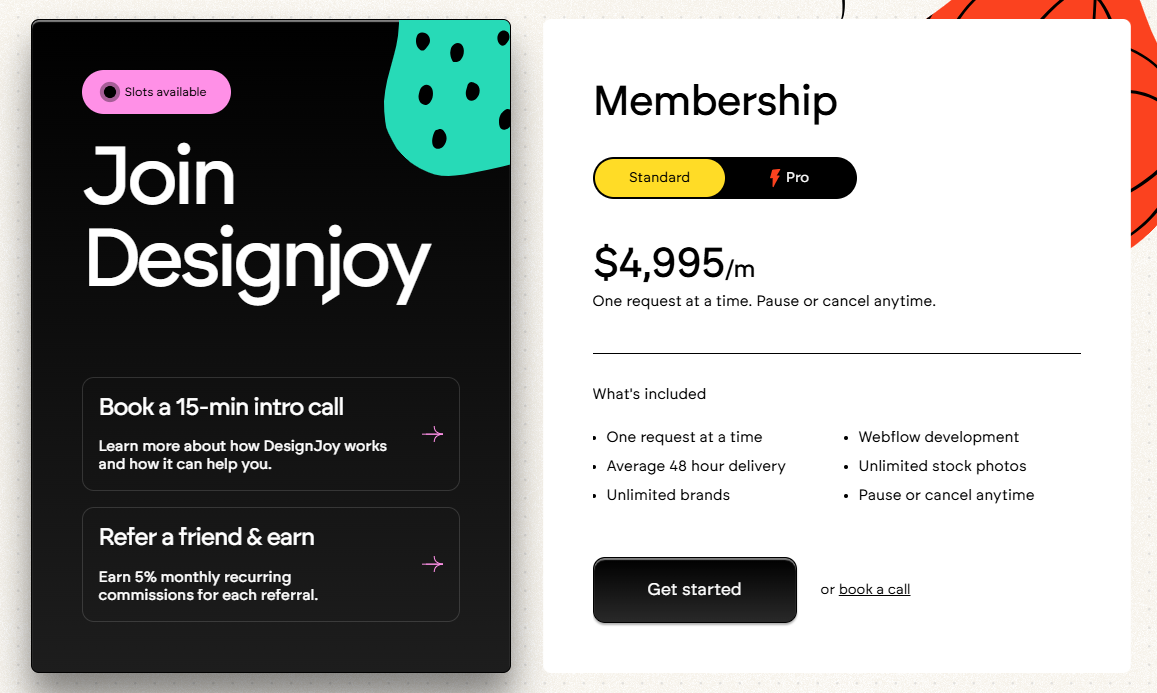The height and width of the screenshot is (693, 1157).
Task: Click the pink arrow next to intro call card
Action: pyautogui.click(x=432, y=434)
